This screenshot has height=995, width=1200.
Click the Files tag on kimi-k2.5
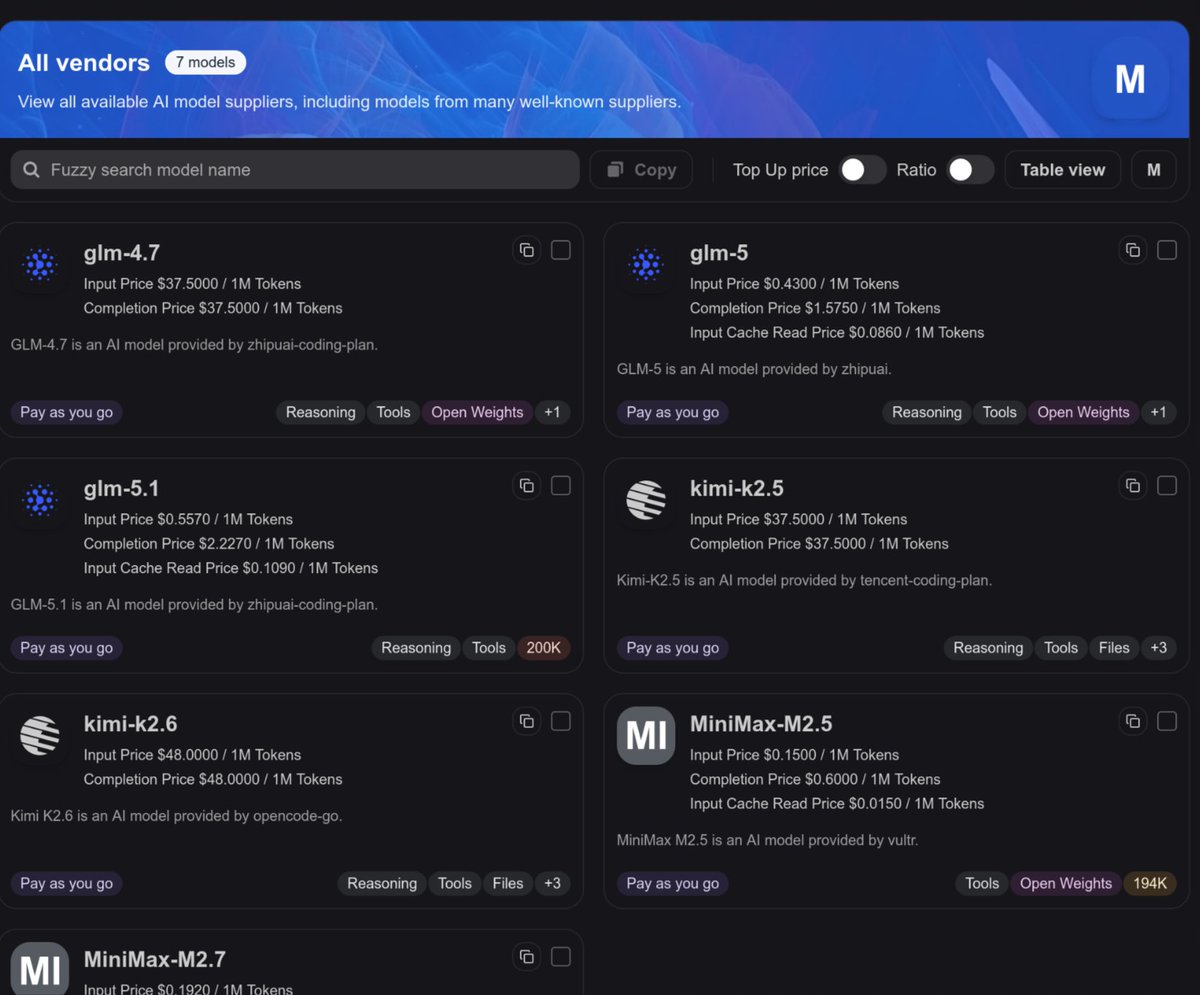click(x=1114, y=648)
